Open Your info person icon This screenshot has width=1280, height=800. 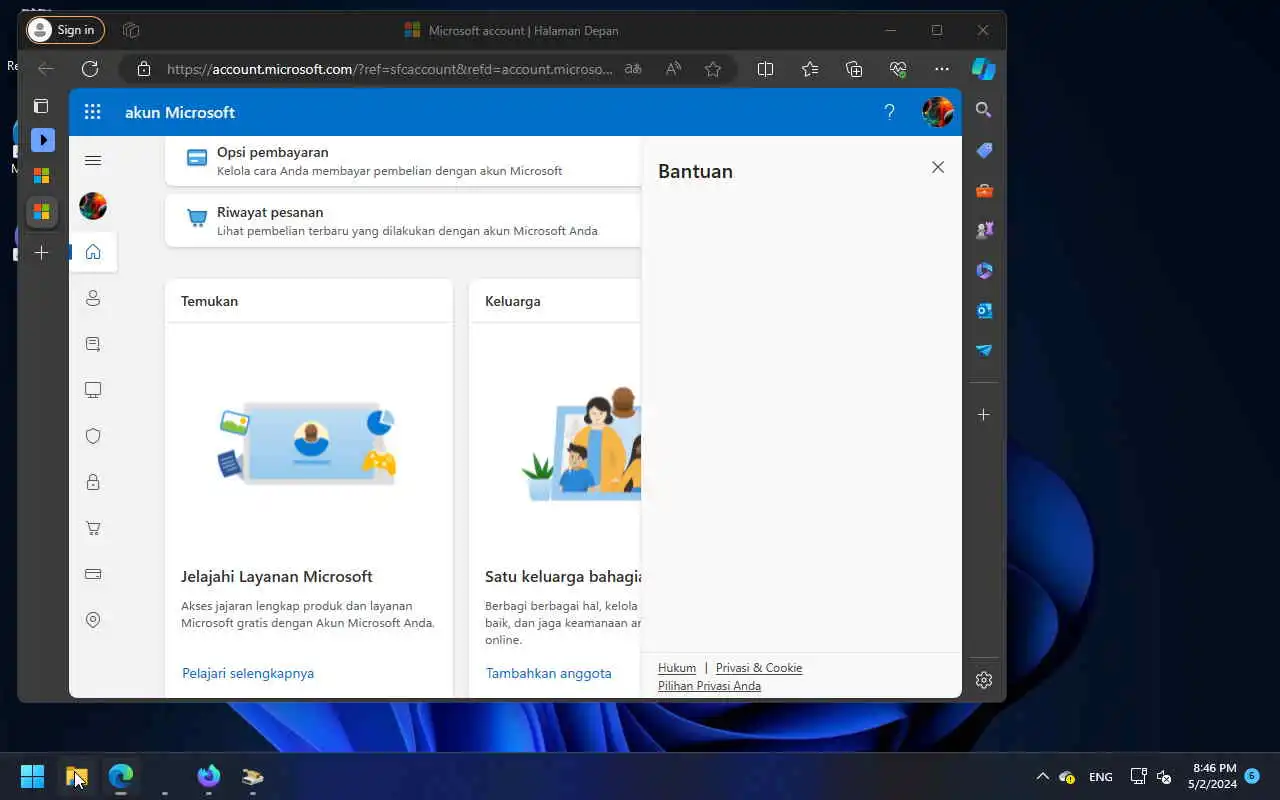pyautogui.click(x=93, y=298)
